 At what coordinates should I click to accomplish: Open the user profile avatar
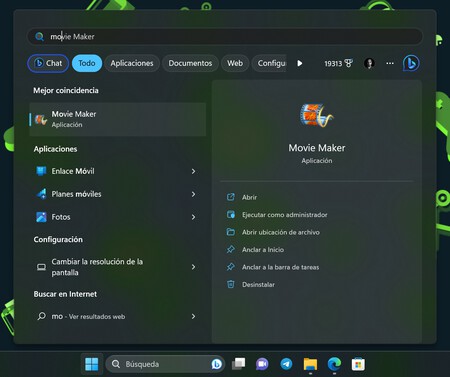[x=369, y=63]
